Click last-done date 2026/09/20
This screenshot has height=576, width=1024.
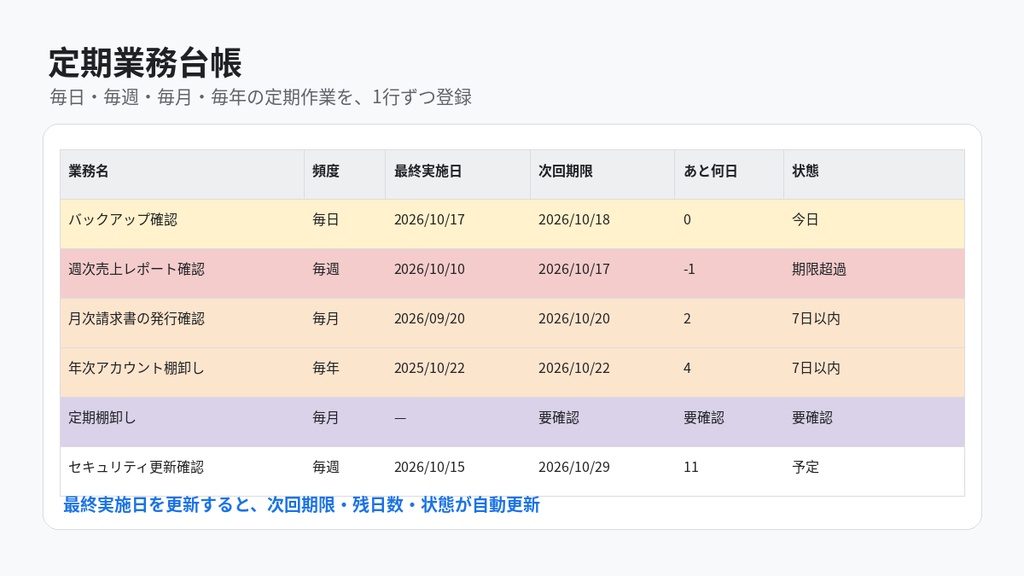tap(458, 323)
